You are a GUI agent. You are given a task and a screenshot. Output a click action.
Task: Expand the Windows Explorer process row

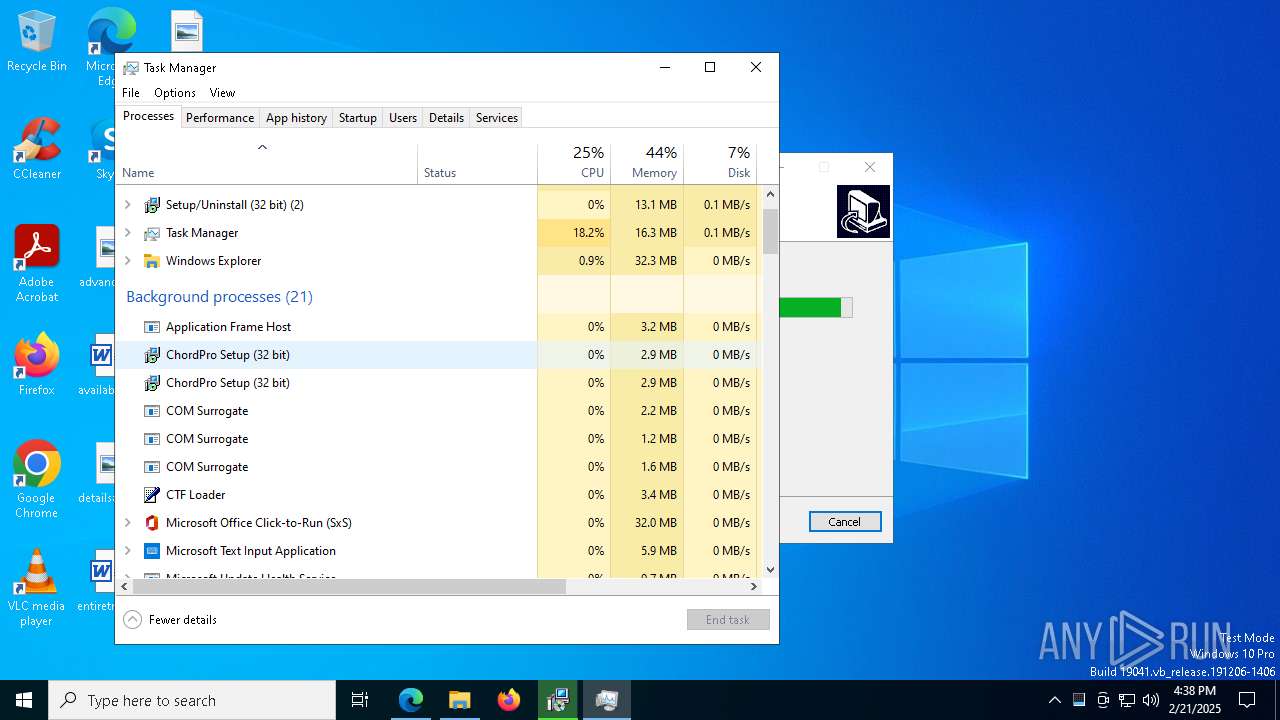click(127, 261)
